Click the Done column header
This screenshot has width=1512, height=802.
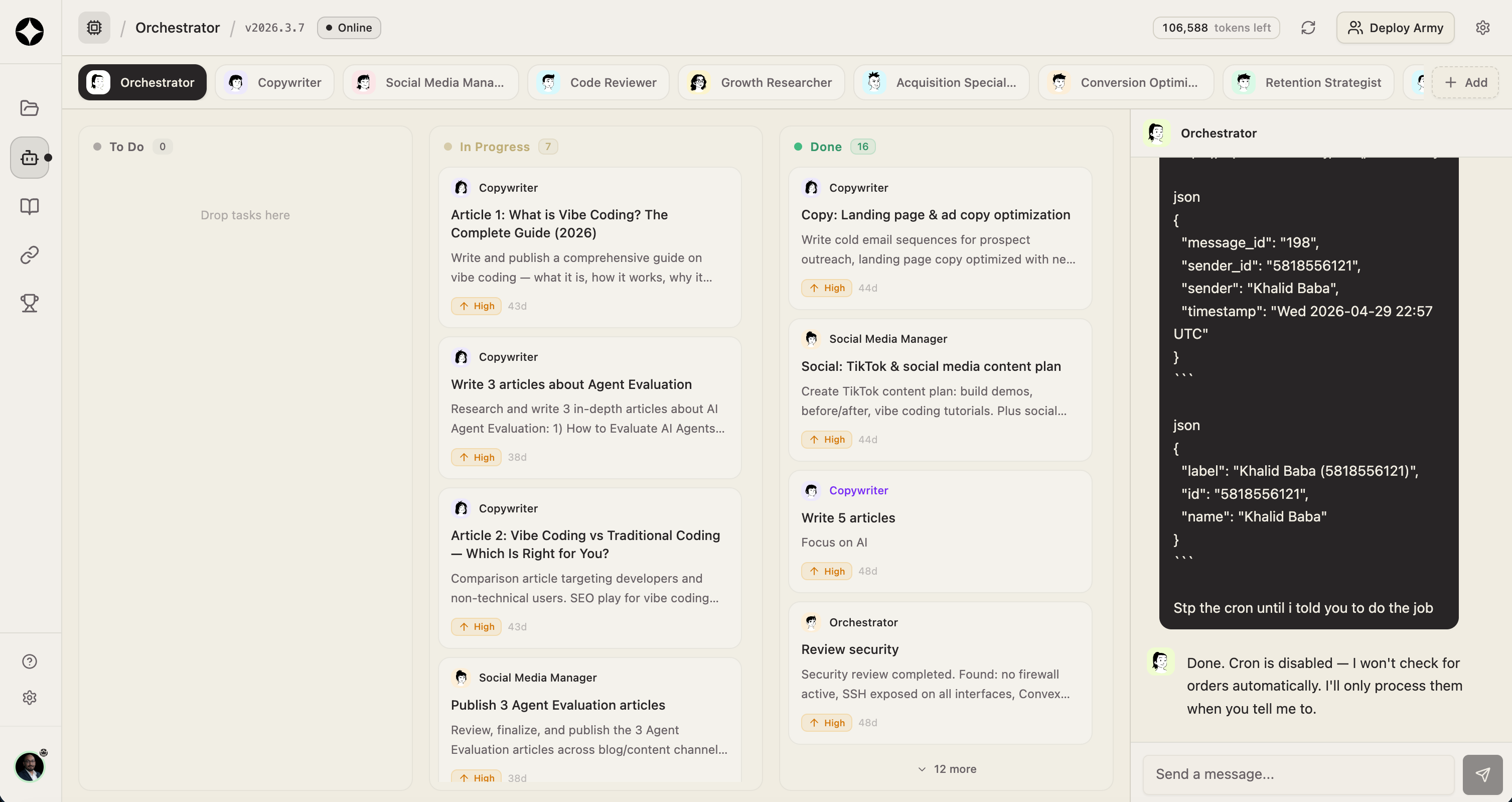(x=826, y=147)
